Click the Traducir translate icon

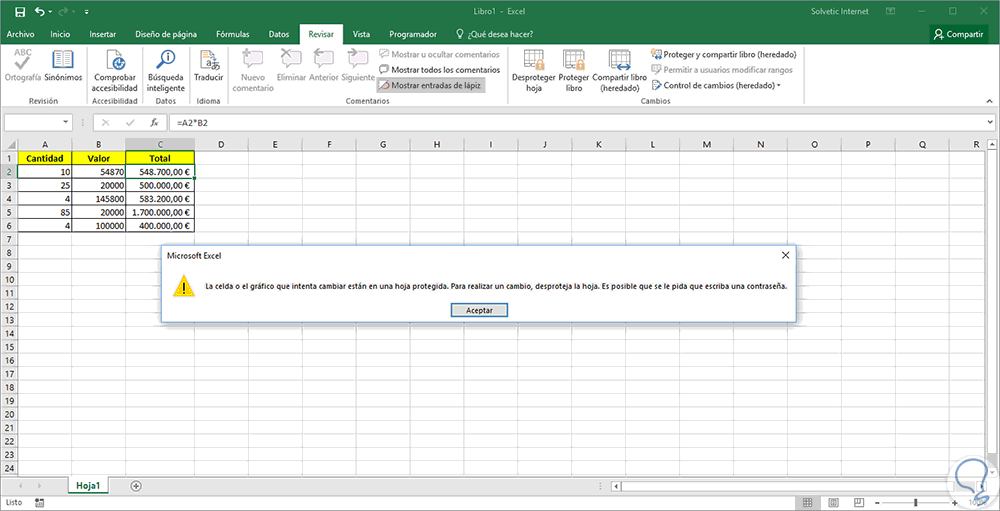pos(209,65)
